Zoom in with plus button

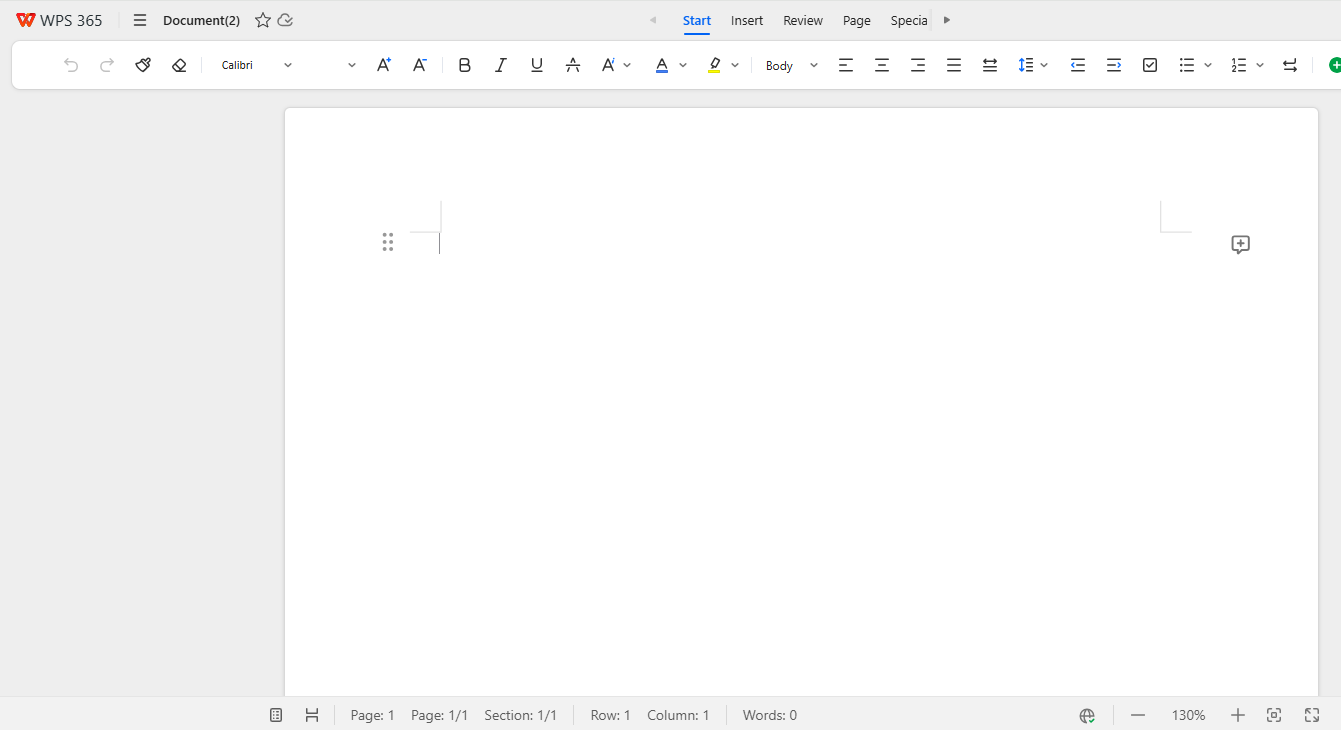point(1238,715)
